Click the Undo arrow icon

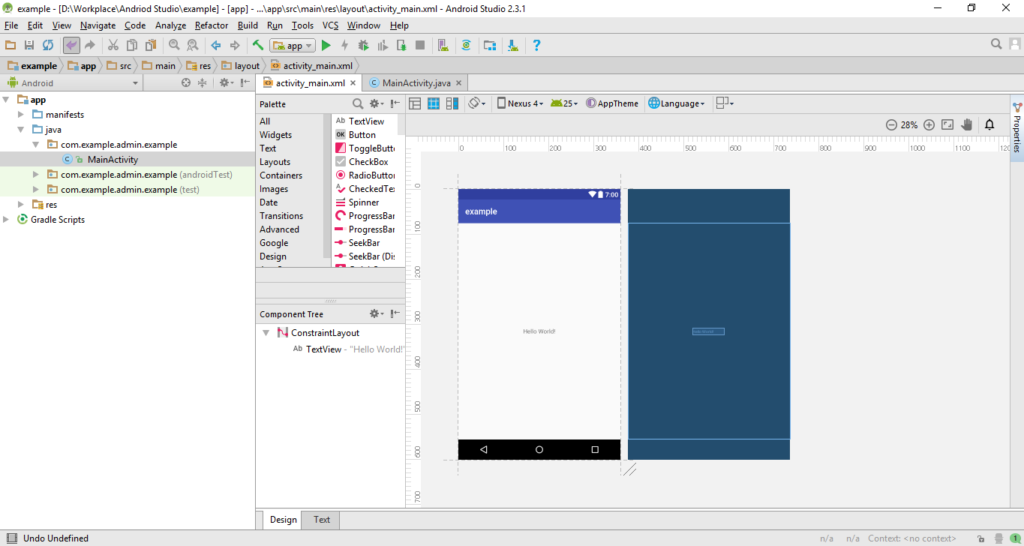[x=71, y=45]
